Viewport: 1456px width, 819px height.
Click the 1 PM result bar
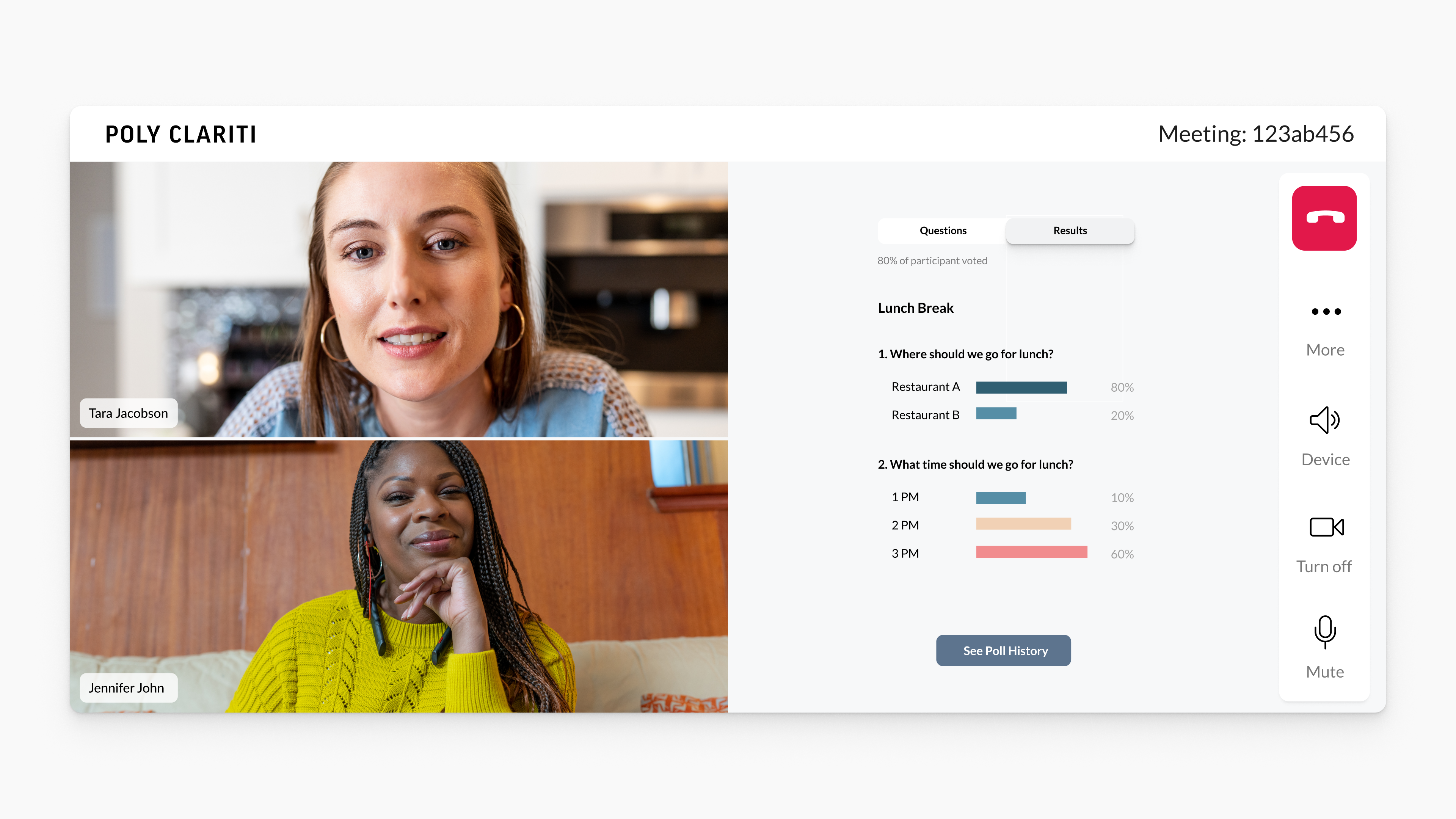[x=1001, y=498]
